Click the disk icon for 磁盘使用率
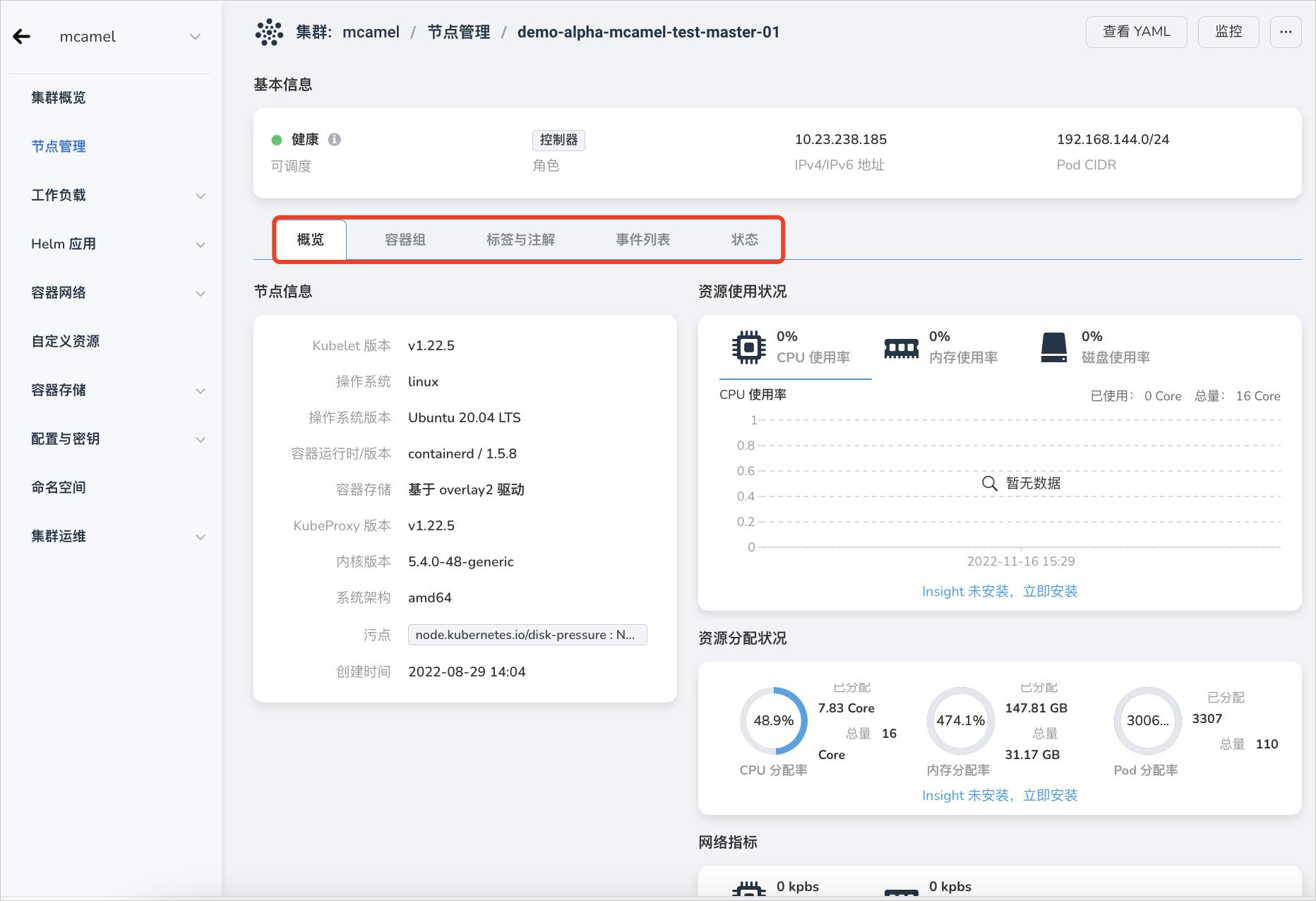Image resolution: width=1316 pixels, height=901 pixels. 1054,347
